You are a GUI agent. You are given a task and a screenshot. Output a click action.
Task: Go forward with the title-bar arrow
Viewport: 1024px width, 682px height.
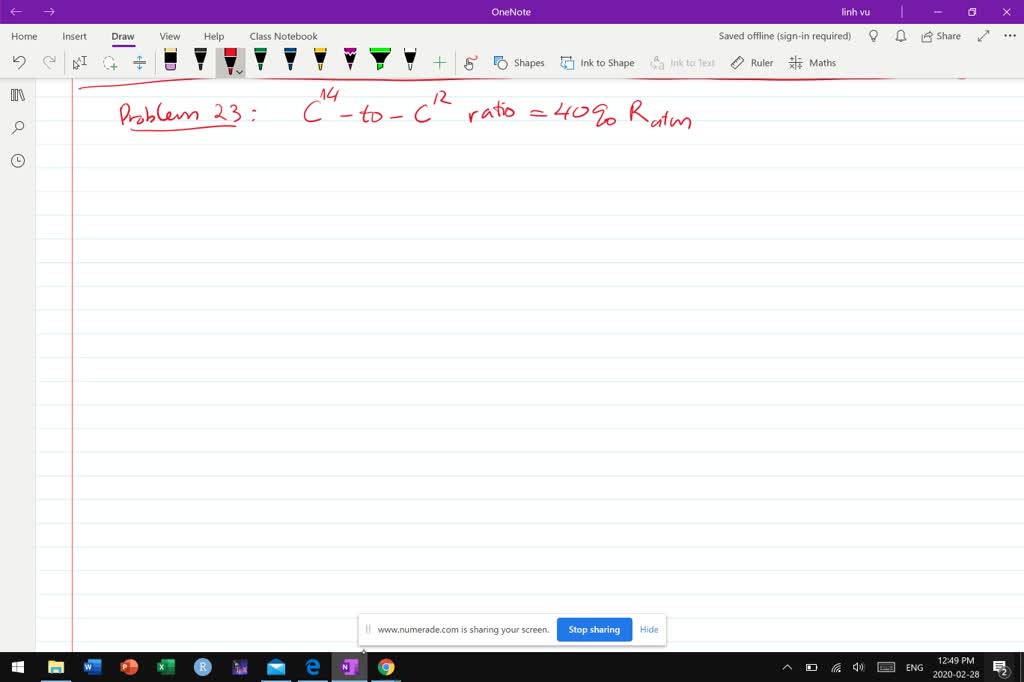pos(49,12)
